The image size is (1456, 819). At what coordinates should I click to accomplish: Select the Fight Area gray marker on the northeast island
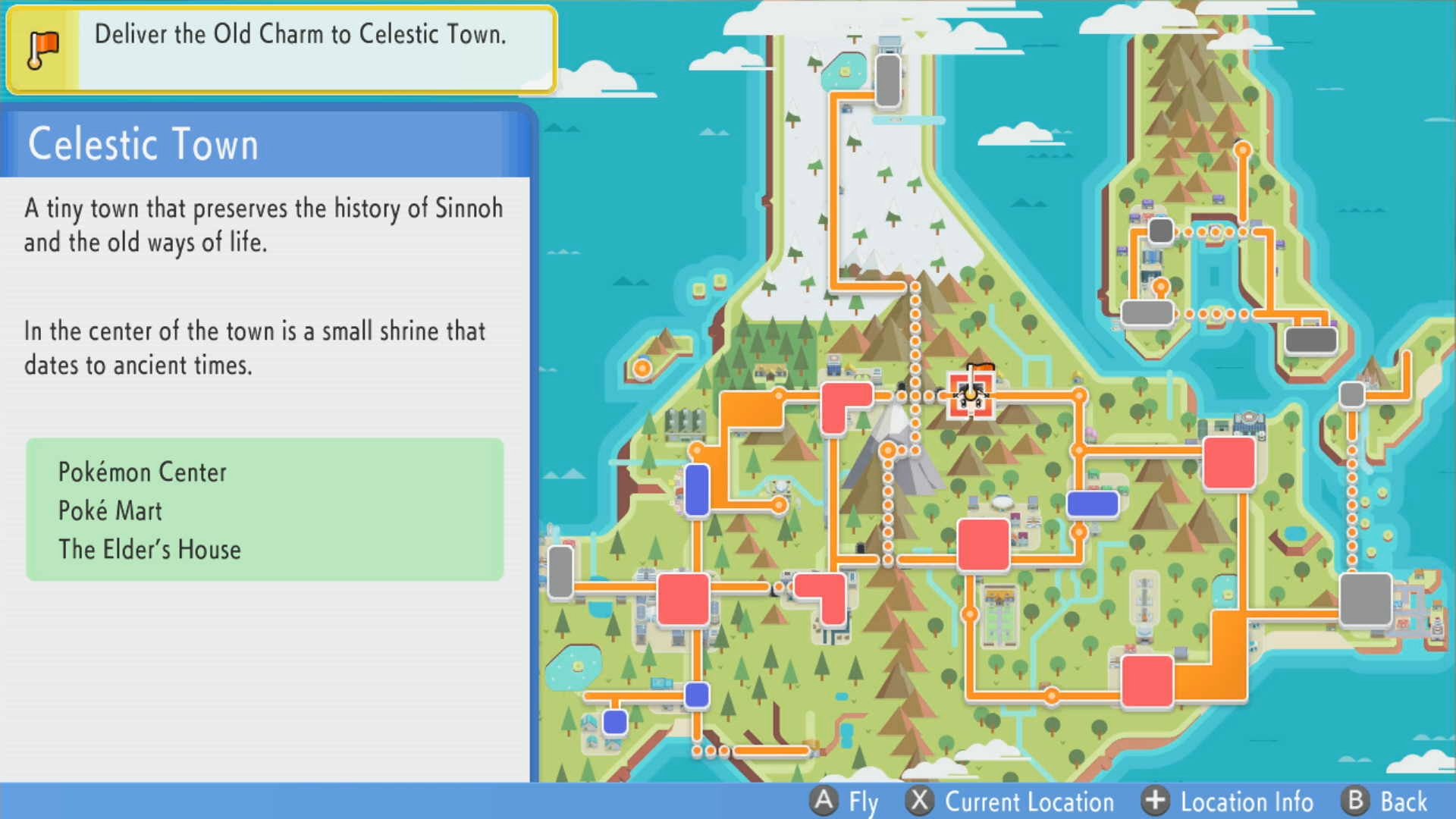[1147, 312]
